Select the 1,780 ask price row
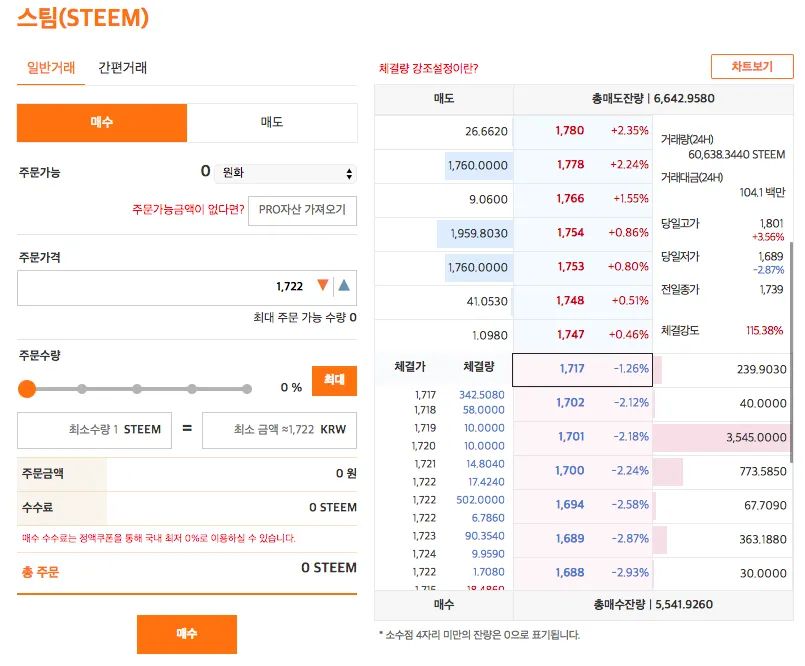 click(582, 131)
